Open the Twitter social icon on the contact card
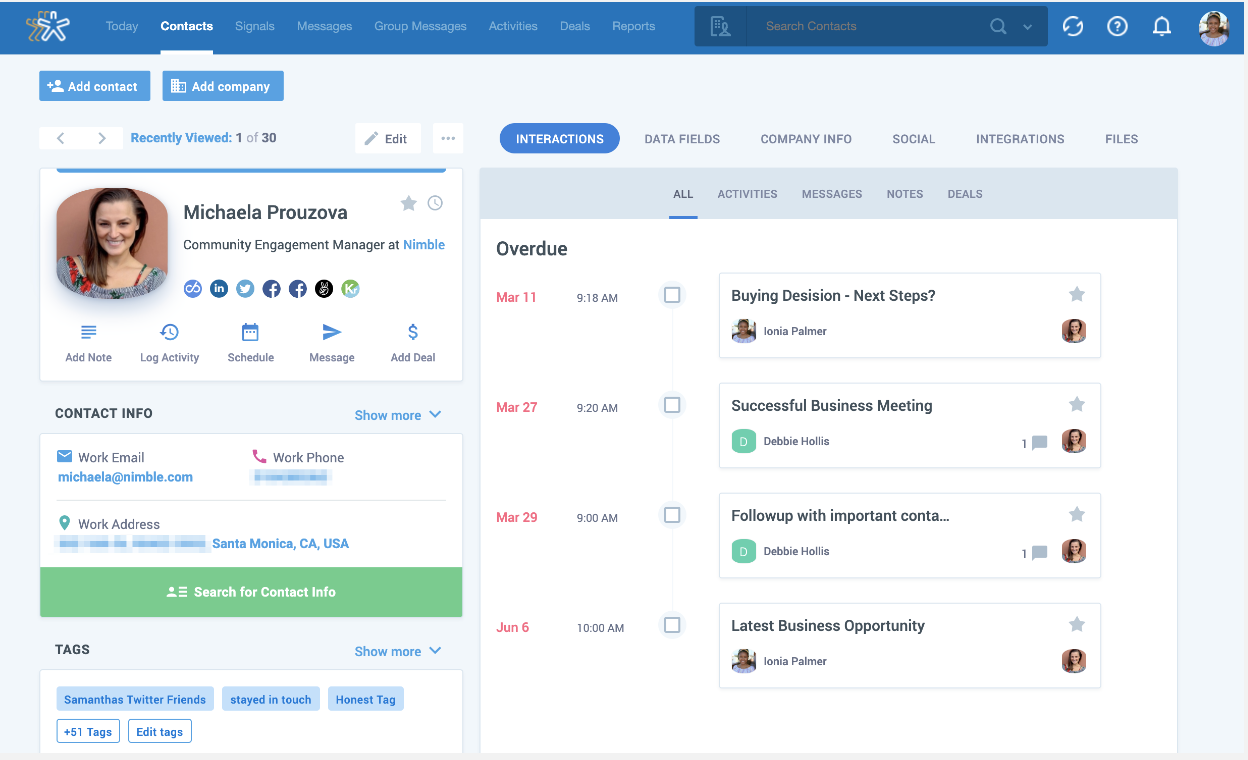 click(245, 288)
